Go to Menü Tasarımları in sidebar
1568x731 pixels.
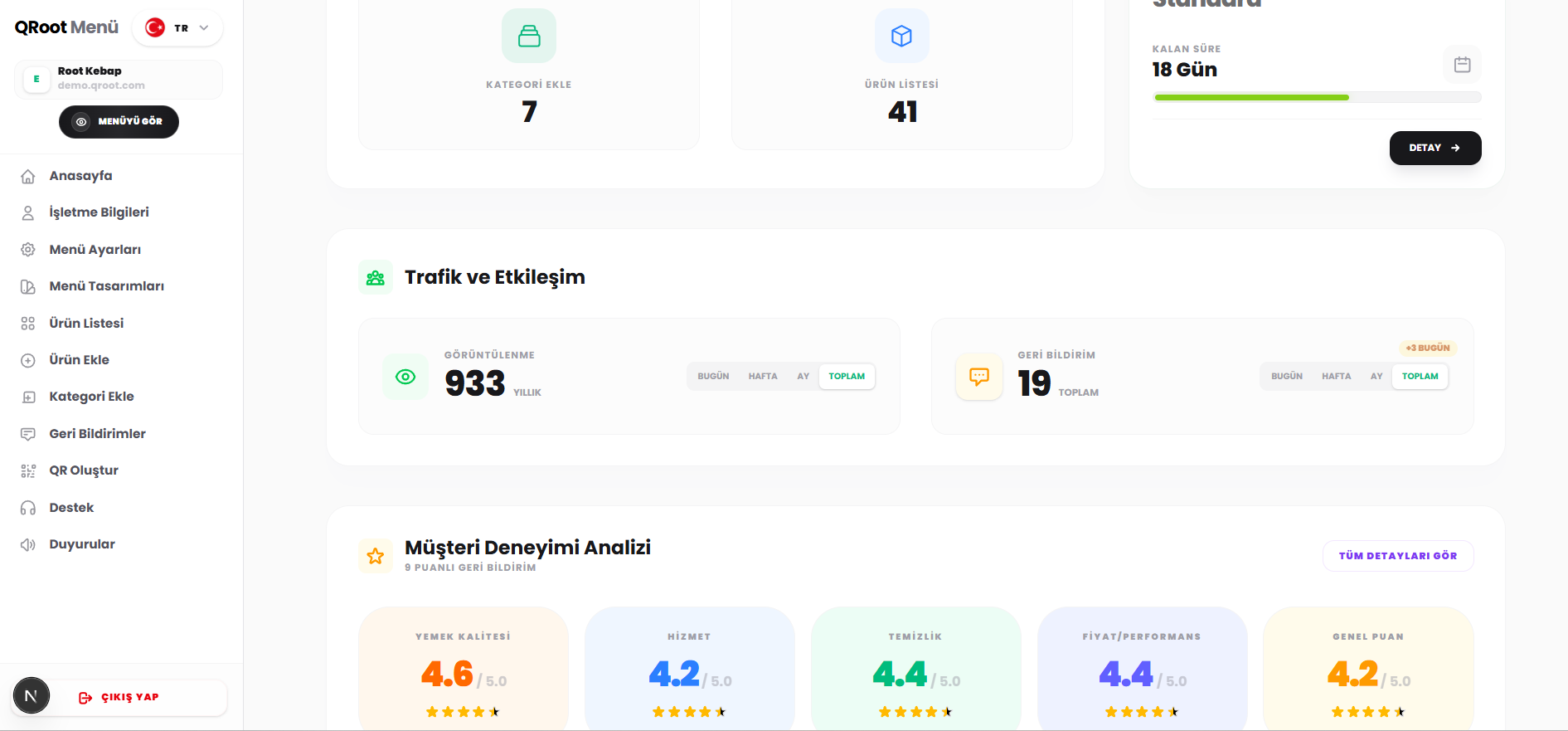(x=106, y=286)
